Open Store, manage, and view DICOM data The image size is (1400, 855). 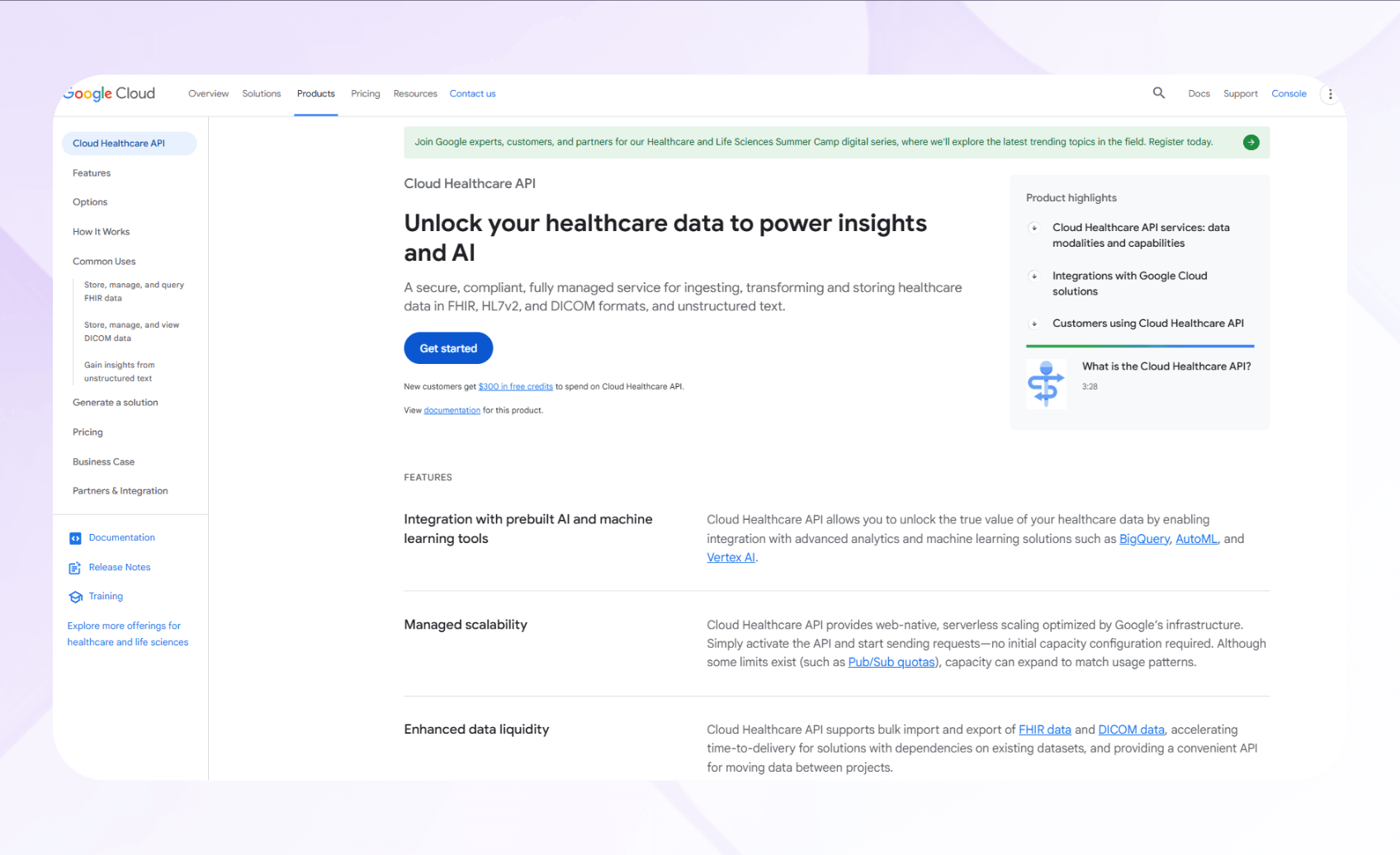coord(131,332)
